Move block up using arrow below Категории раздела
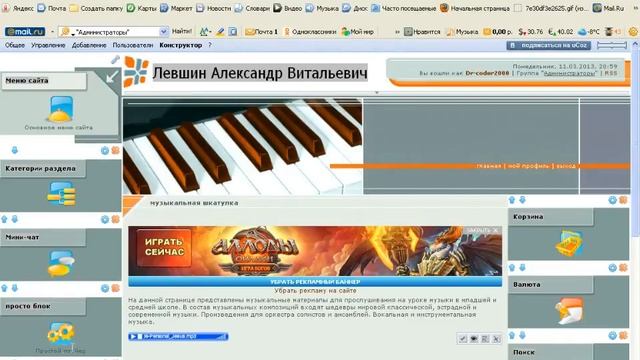Screen dimensions: 640x360 point(4,219)
